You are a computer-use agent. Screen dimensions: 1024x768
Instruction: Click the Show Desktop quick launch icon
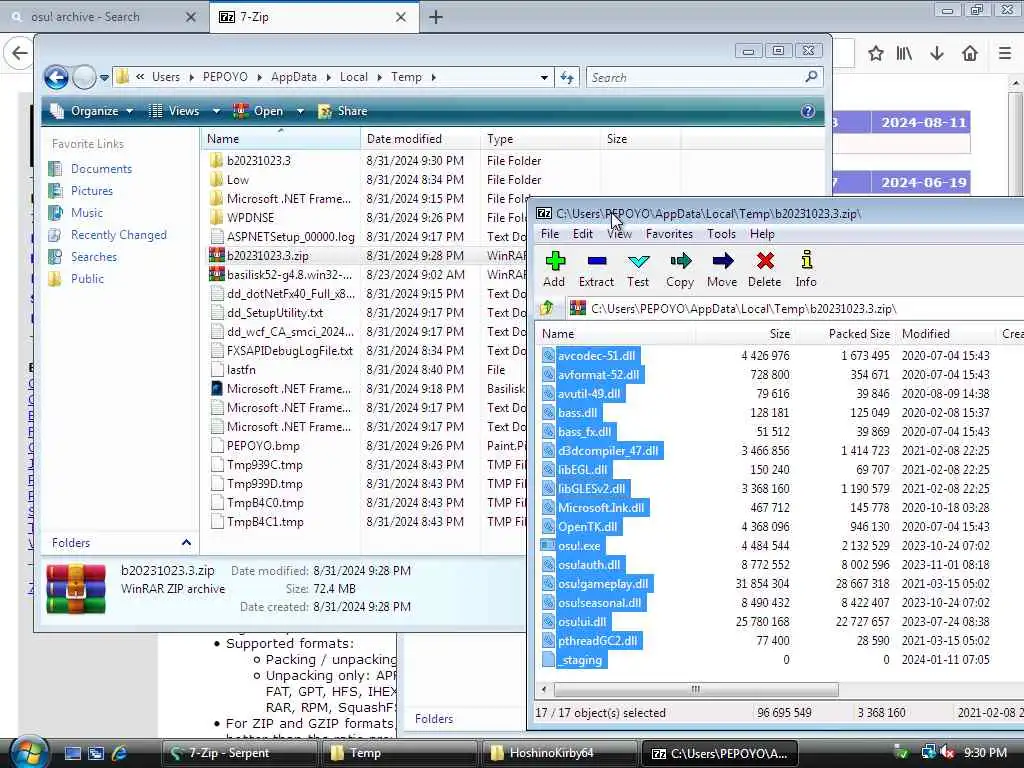pyautogui.click(x=72, y=753)
